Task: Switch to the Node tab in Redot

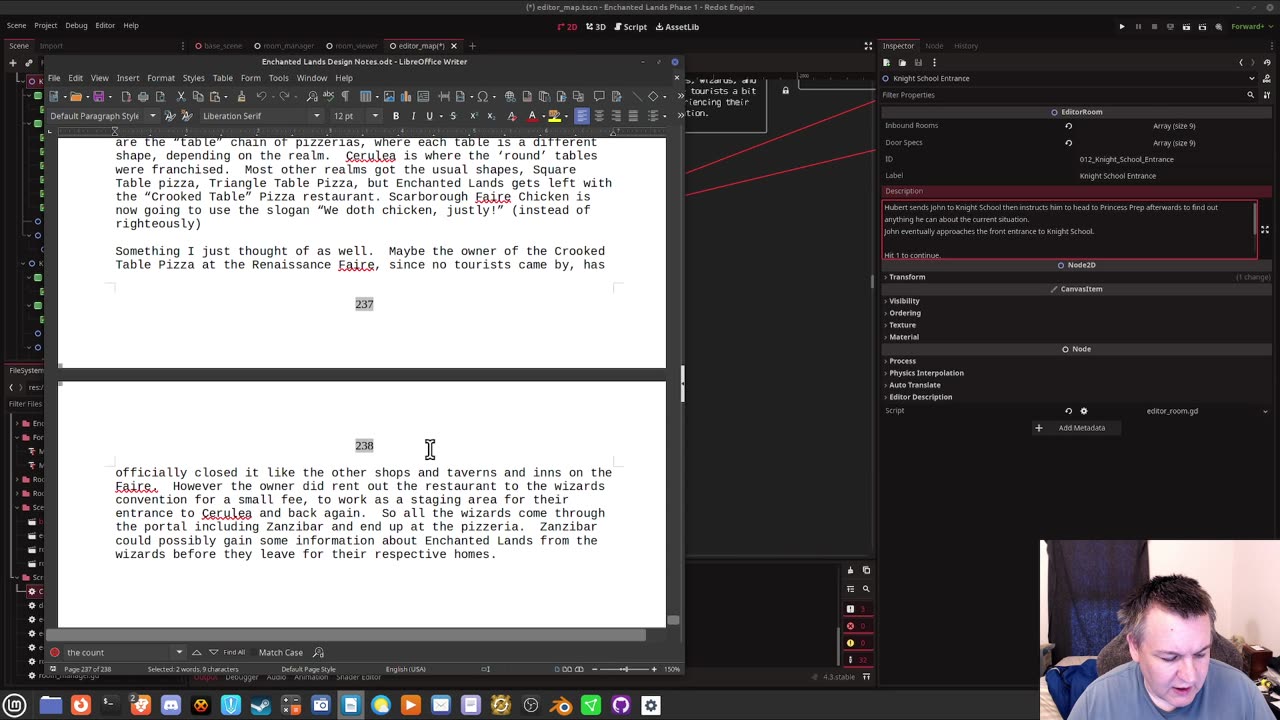Action: pos(934,46)
